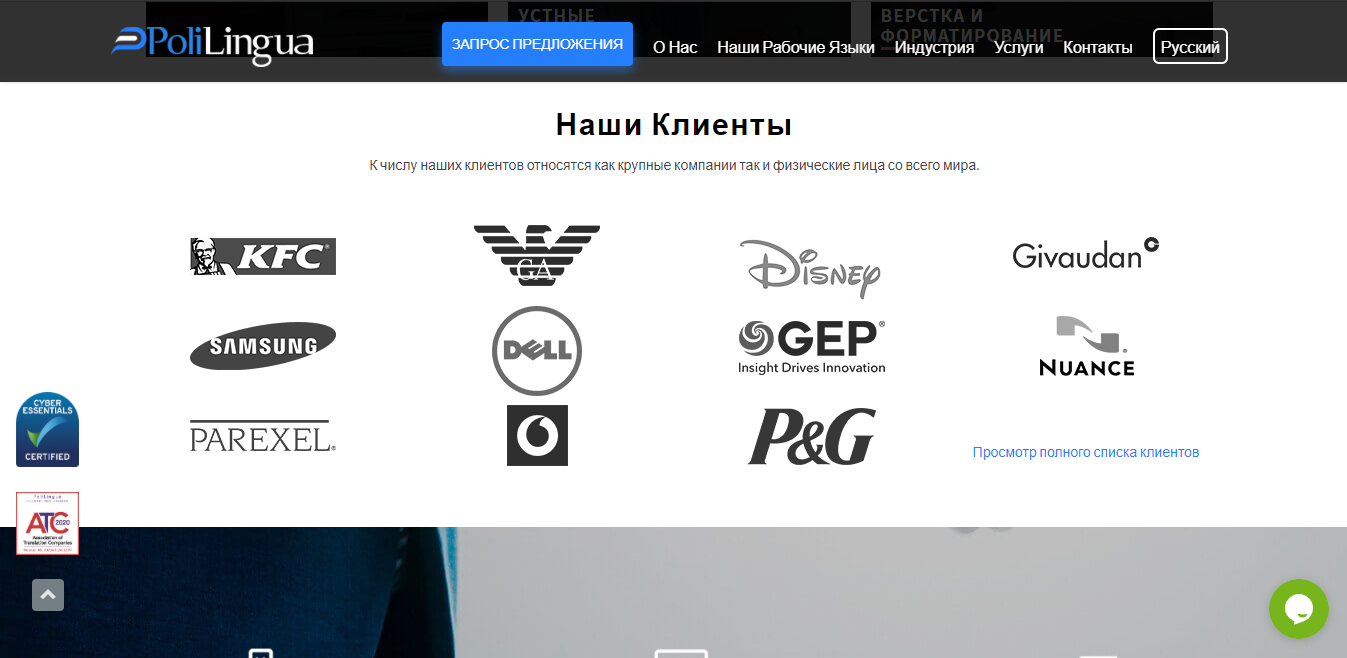This screenshot has height=658, width=1347.
Task: Click the Disney client logo
Action: click(811, 267)
